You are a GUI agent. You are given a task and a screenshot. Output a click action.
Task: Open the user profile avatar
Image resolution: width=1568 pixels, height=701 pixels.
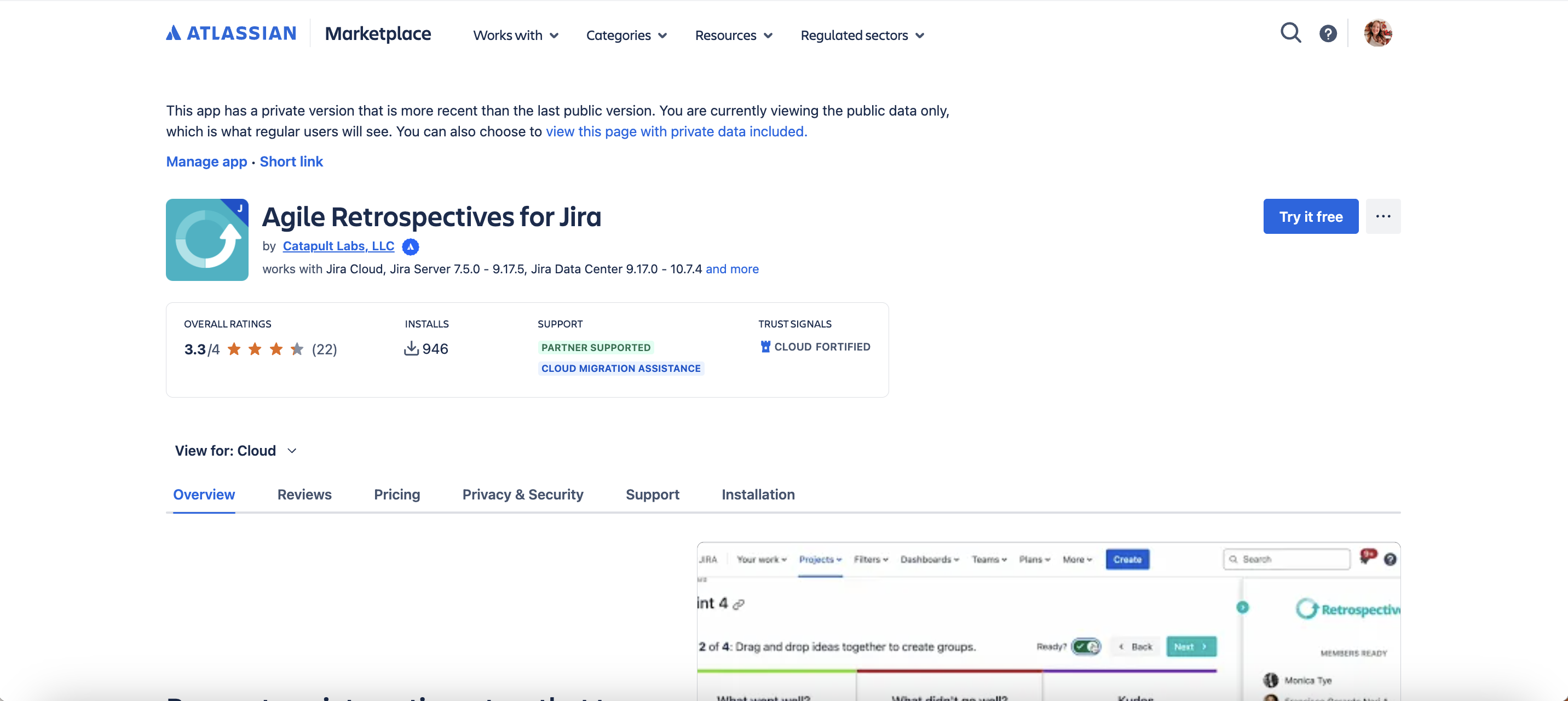coord(1377,33)
